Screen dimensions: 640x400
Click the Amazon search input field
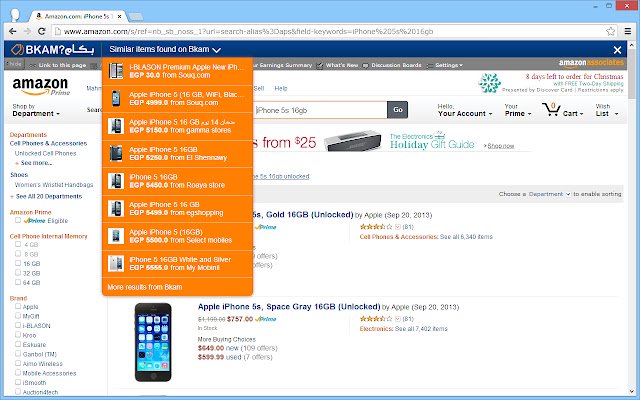320,110
